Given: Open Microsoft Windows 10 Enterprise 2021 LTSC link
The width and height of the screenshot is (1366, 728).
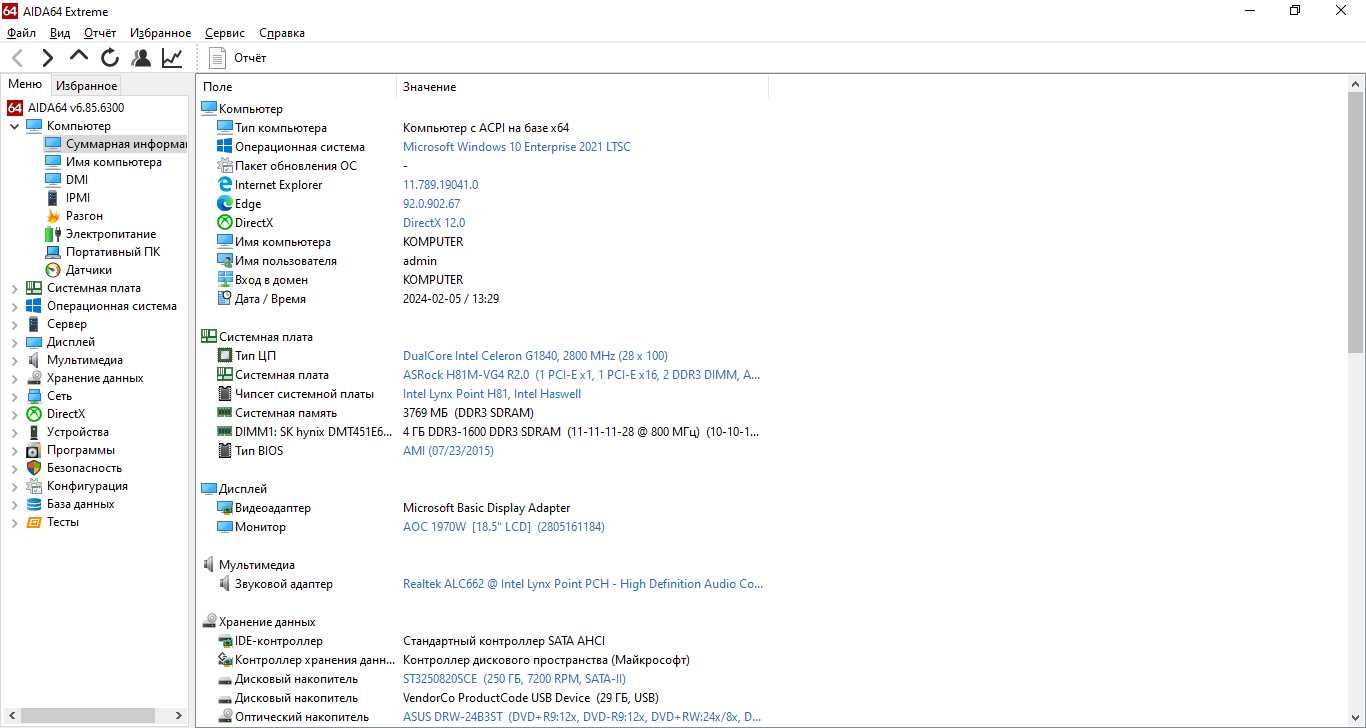Looking at the screenshot, I should (x=516, y=147).
